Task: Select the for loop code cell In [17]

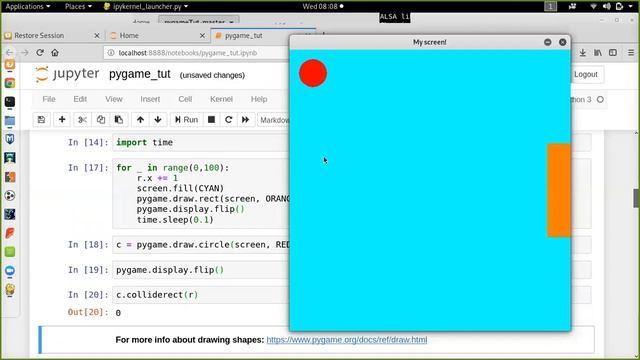Action: [201, 193]
